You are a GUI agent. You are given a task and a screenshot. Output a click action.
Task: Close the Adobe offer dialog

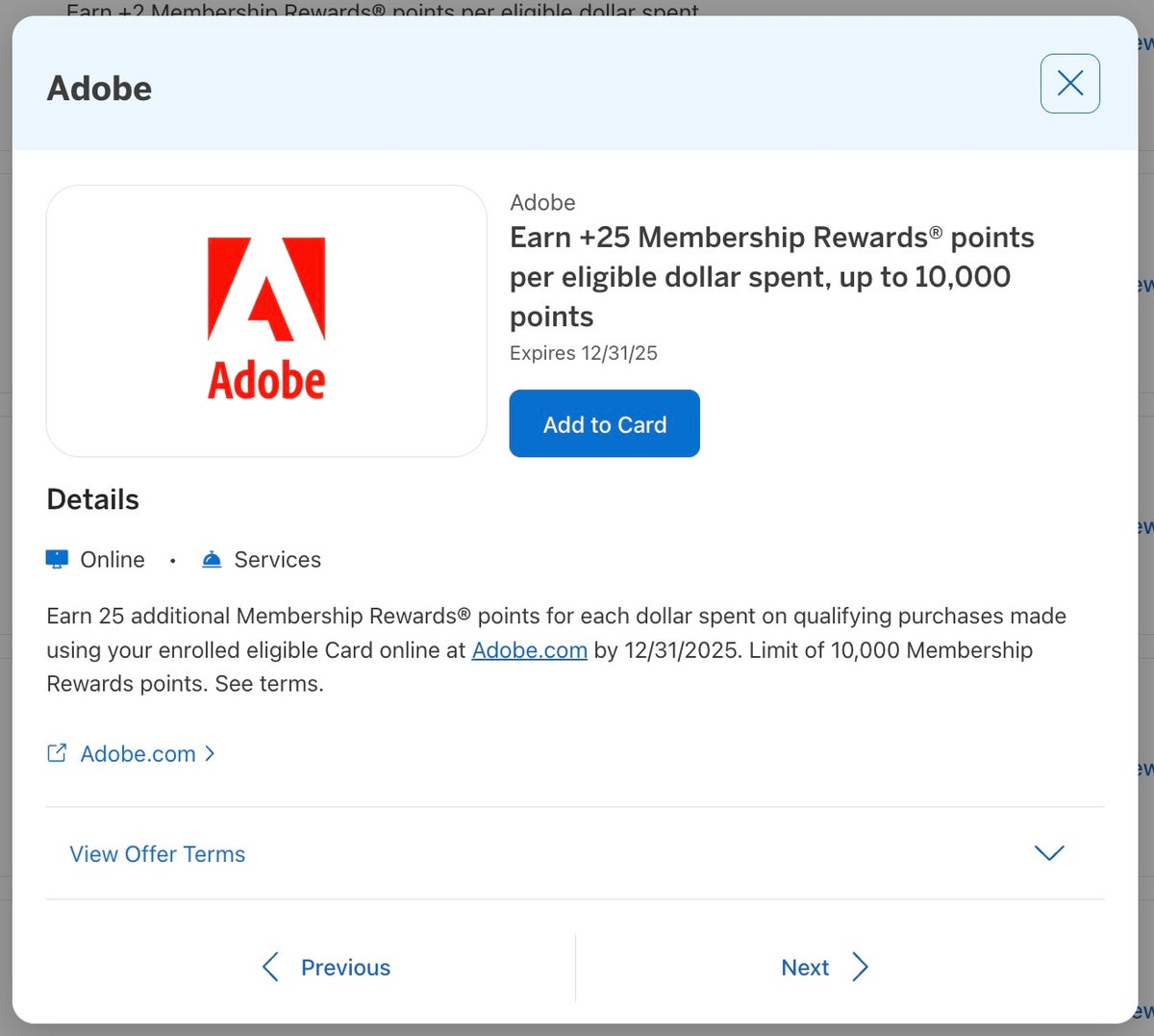tap(1069, 84)
